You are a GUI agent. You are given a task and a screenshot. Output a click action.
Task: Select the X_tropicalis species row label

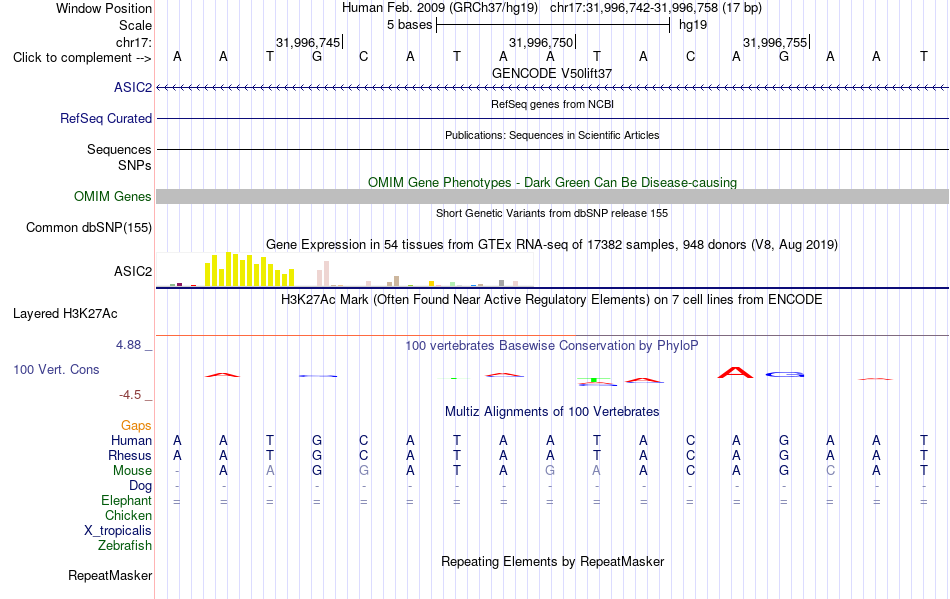click(118, 531)
